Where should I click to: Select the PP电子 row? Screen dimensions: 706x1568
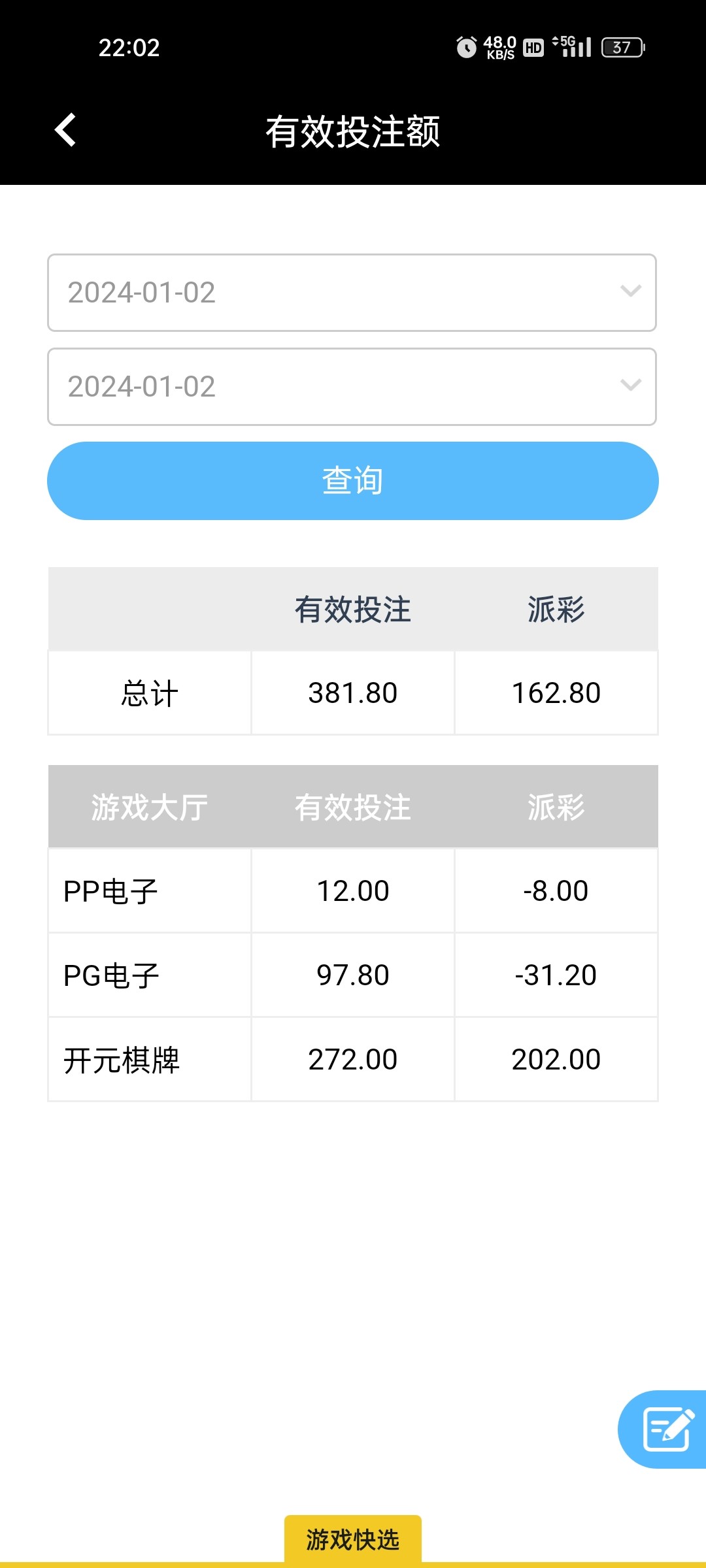coord(111,891)
